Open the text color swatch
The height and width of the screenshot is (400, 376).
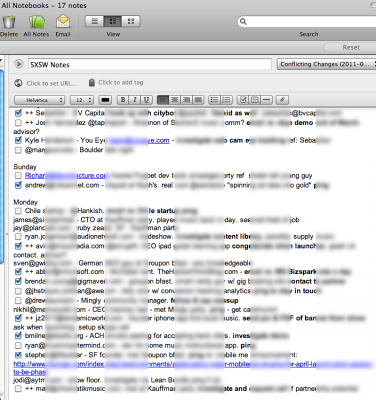click(106, 100)
